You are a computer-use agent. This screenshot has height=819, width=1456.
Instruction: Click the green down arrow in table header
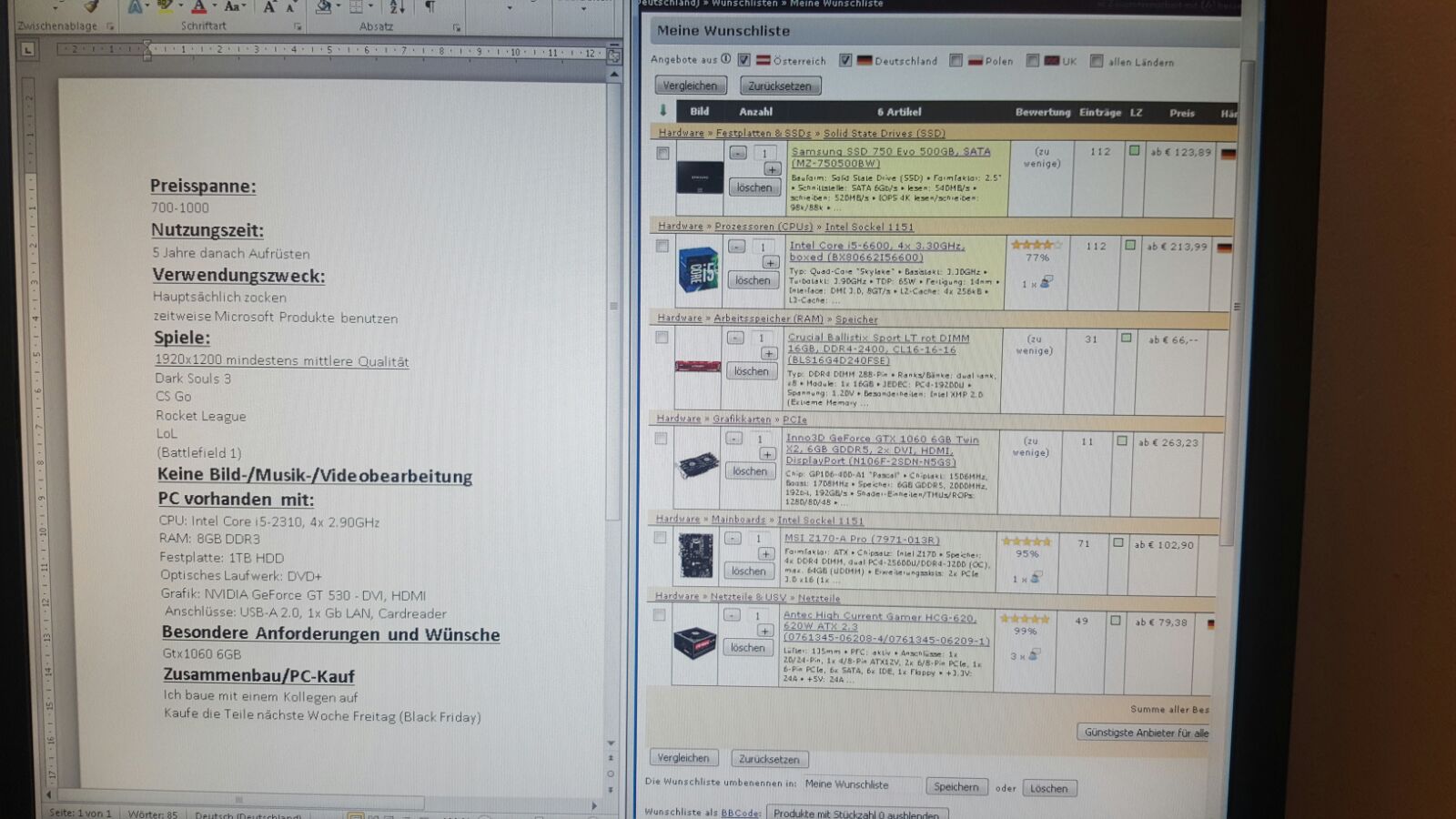(662, 110)
